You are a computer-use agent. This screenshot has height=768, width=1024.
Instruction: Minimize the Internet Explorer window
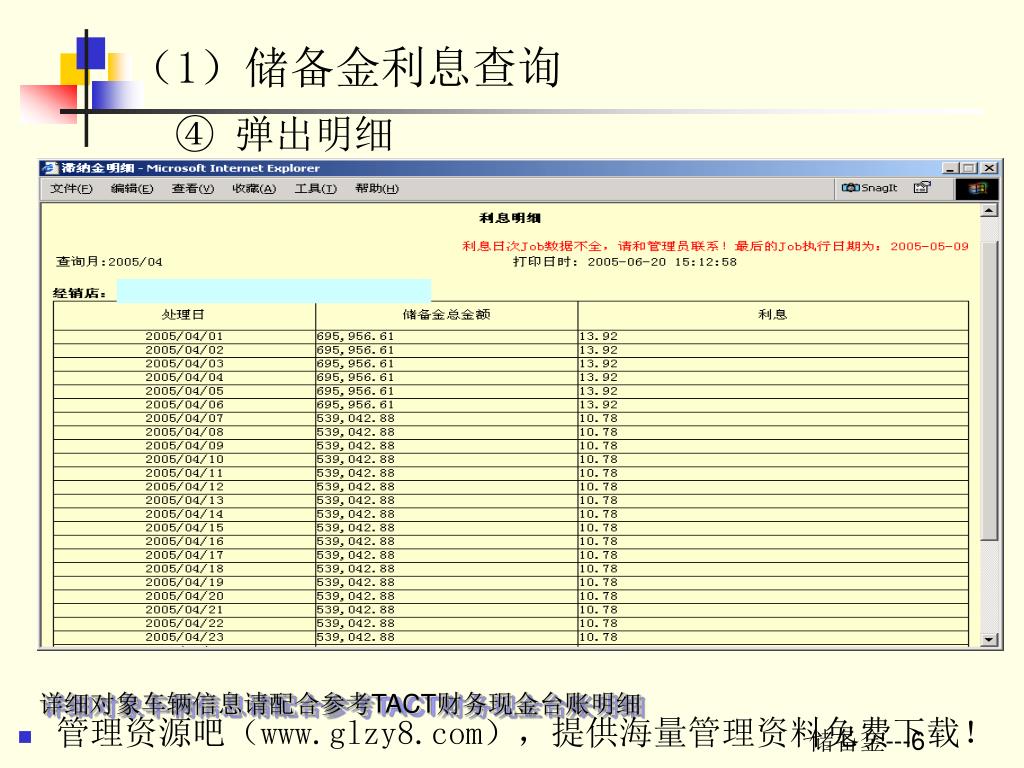[x=950, y=168]
